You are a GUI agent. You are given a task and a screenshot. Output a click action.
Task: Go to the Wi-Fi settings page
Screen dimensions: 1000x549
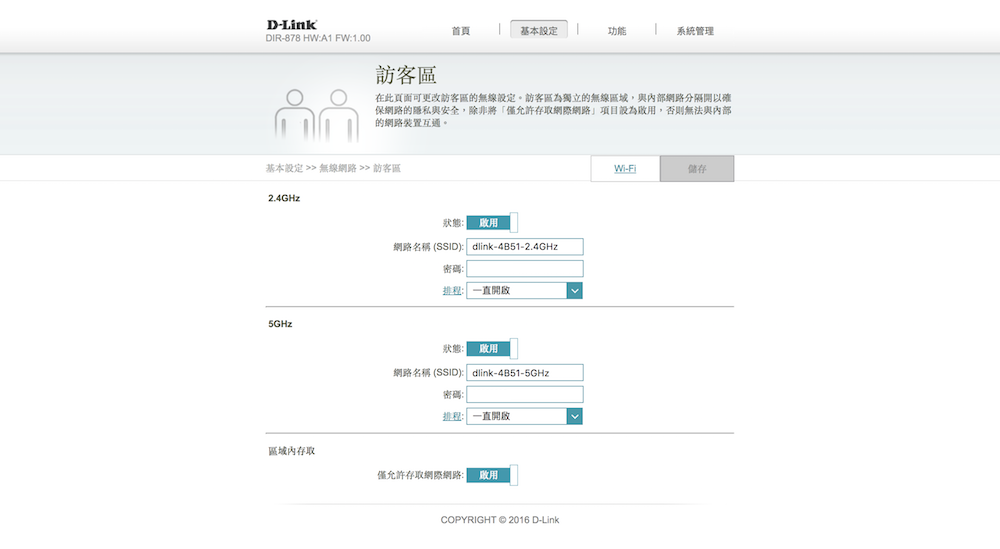coord(625,169)
